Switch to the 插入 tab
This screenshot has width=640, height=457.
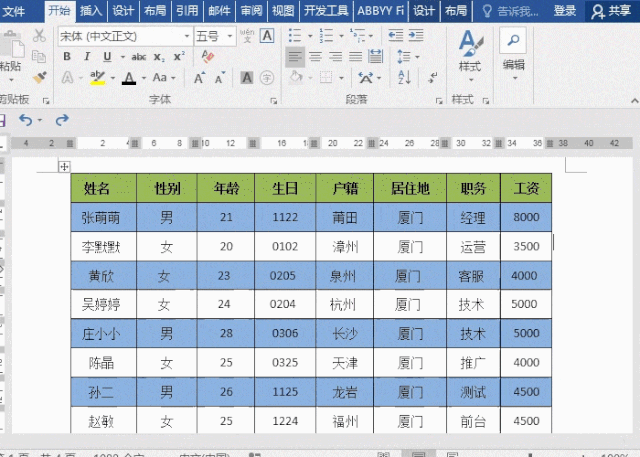pos(91,11)
